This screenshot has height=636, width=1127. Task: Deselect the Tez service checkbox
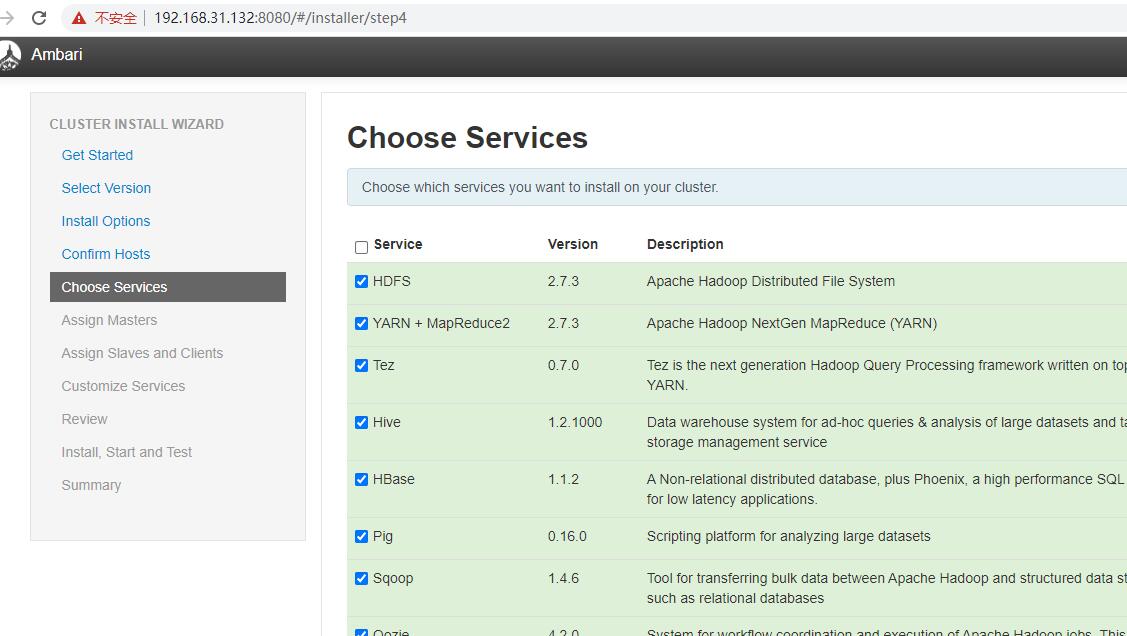coord(362,366)
